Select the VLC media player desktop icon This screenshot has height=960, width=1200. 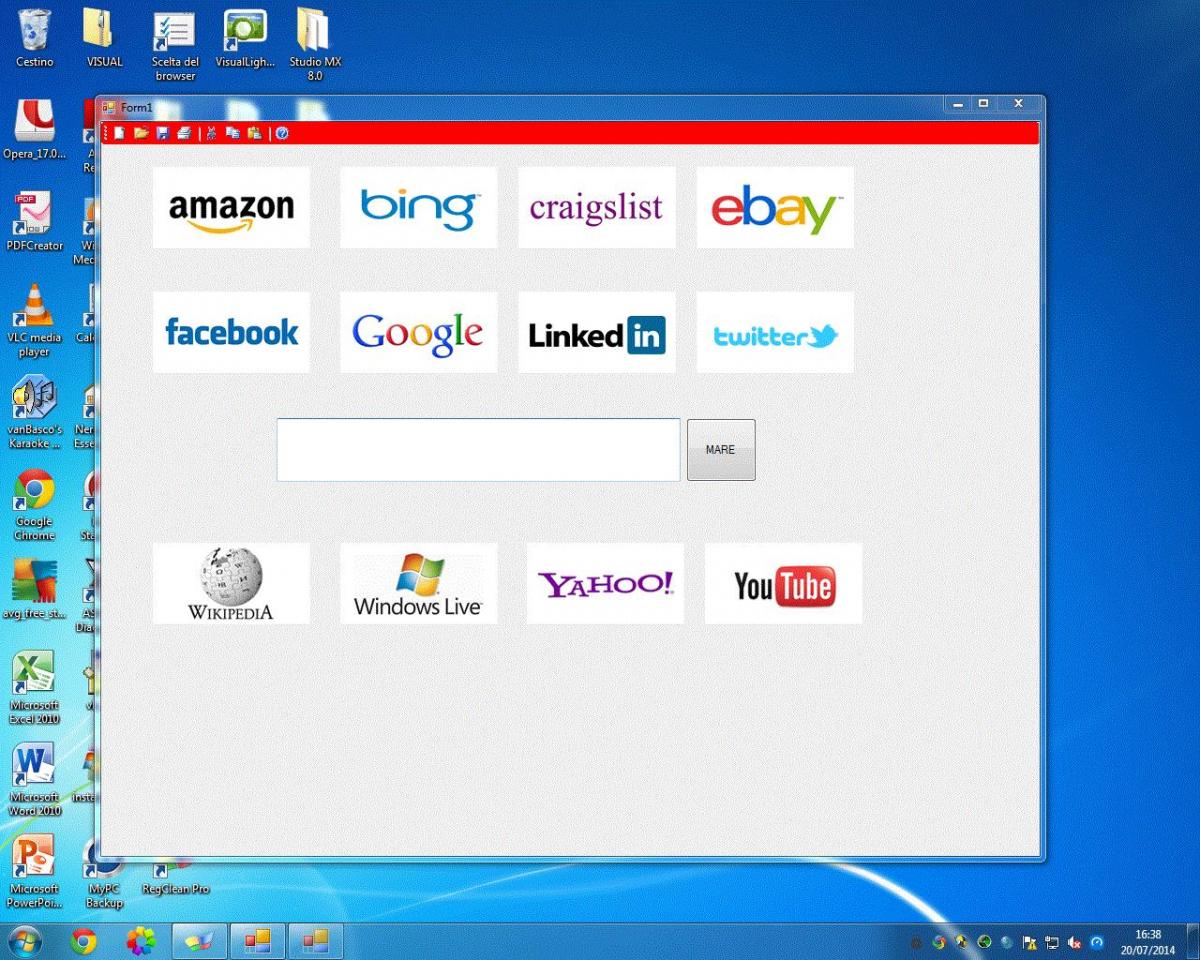34,320
